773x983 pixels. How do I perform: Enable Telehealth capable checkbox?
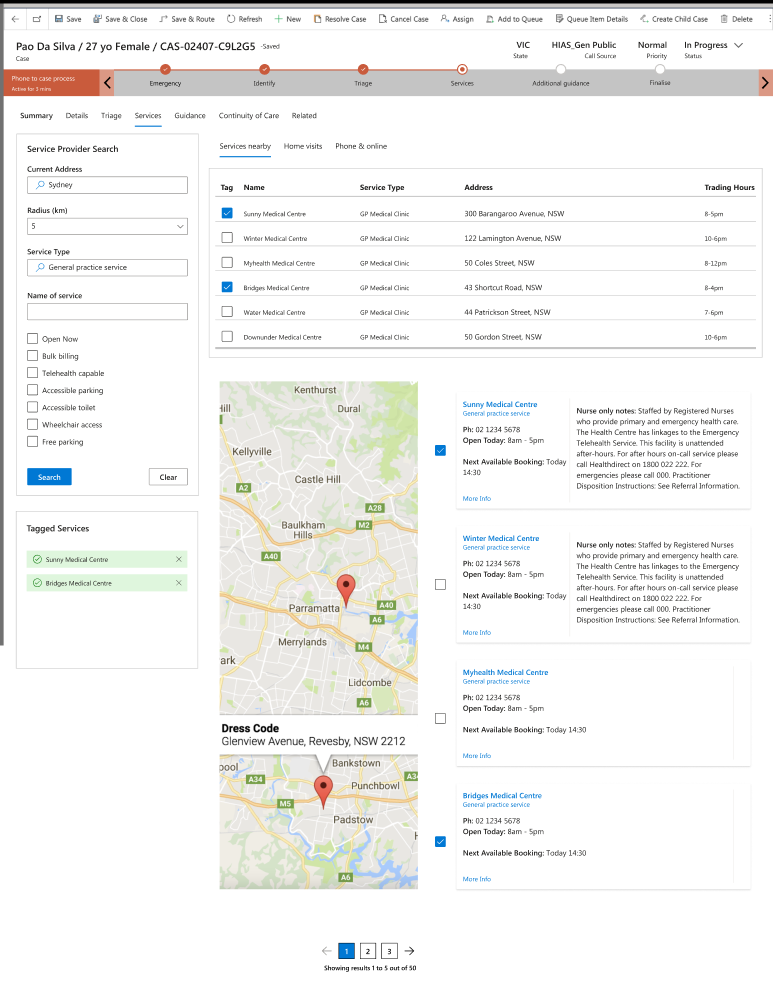pyautogui.click(x=33, y=373)
